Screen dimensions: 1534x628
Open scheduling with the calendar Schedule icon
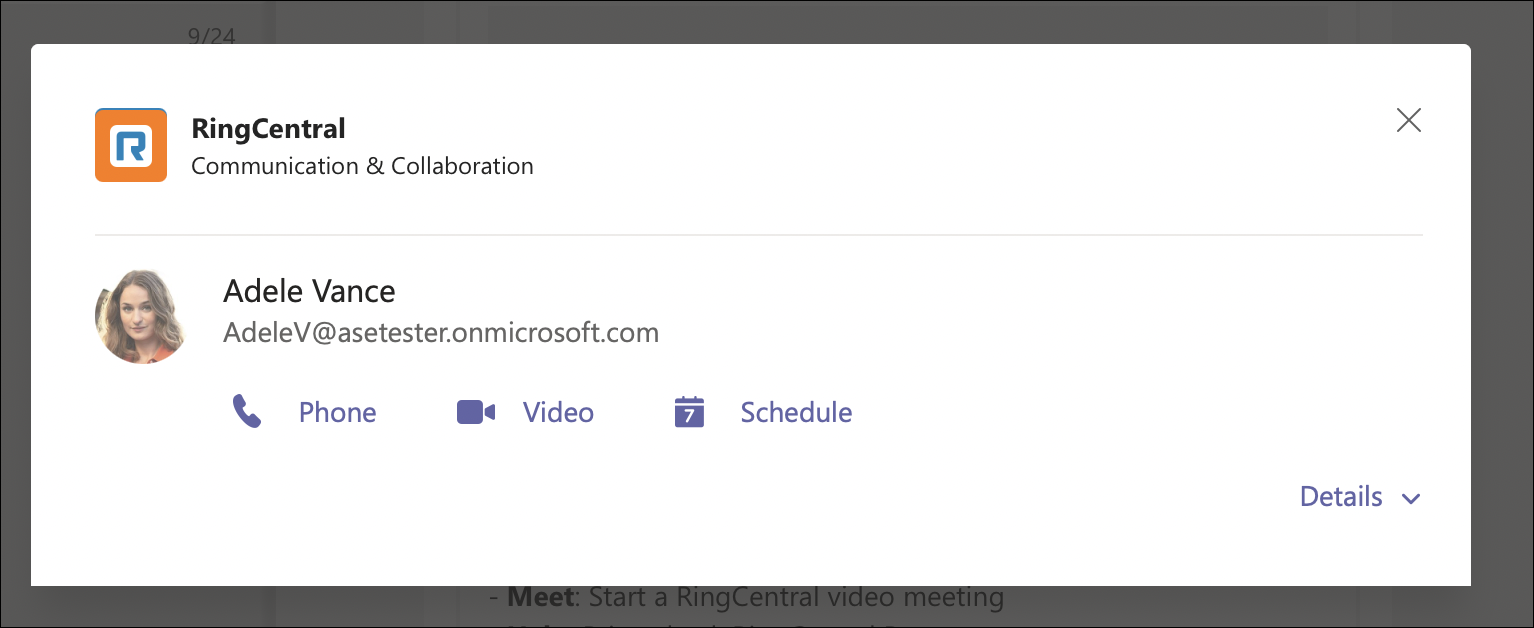point(690,411)
